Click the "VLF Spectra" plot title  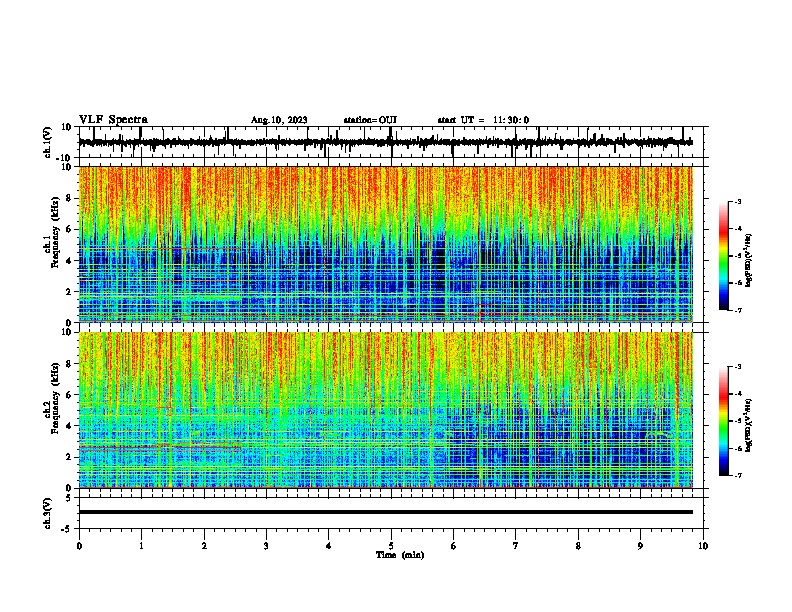pyautogui.click(x=113, y=120)
